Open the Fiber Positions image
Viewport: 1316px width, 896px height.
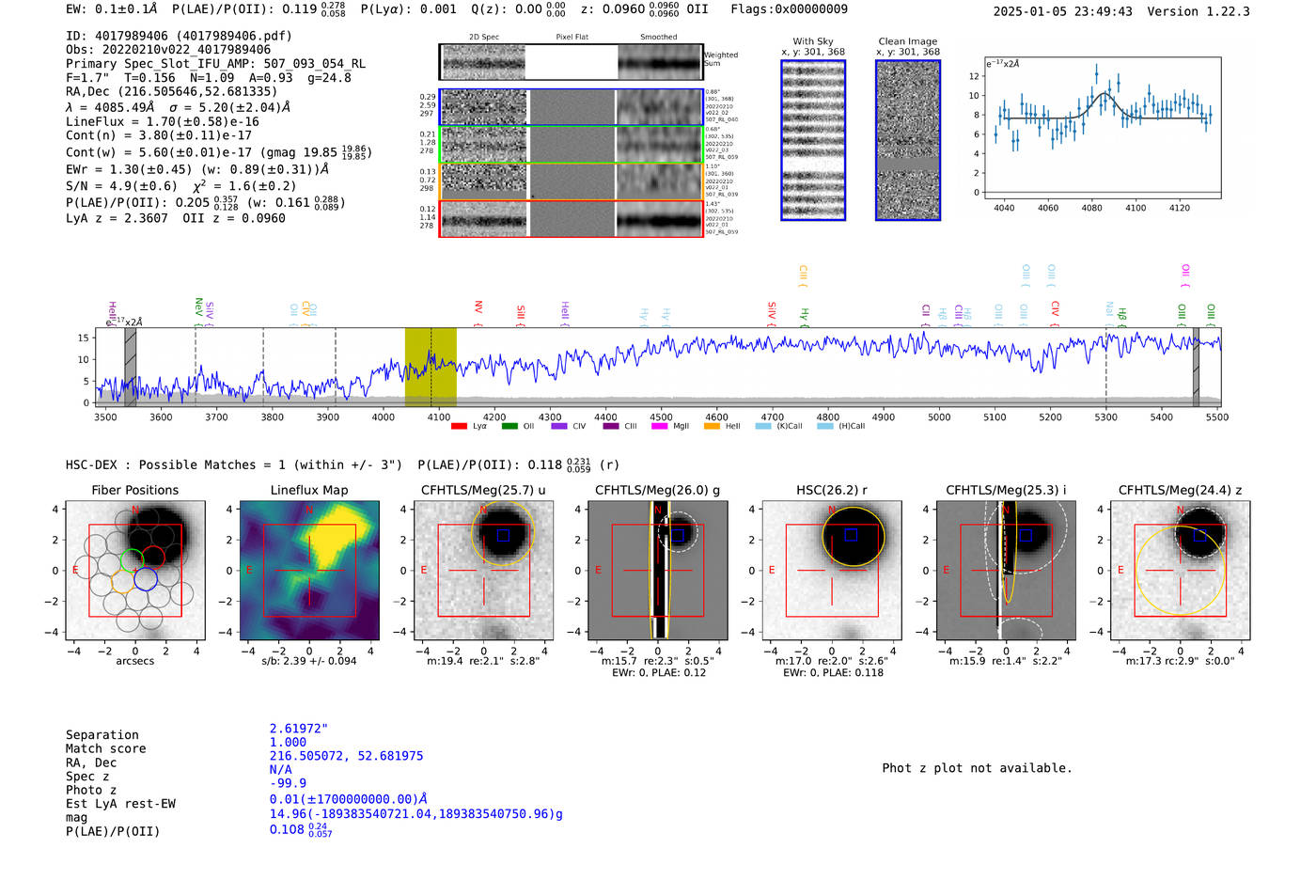[135, 571]
